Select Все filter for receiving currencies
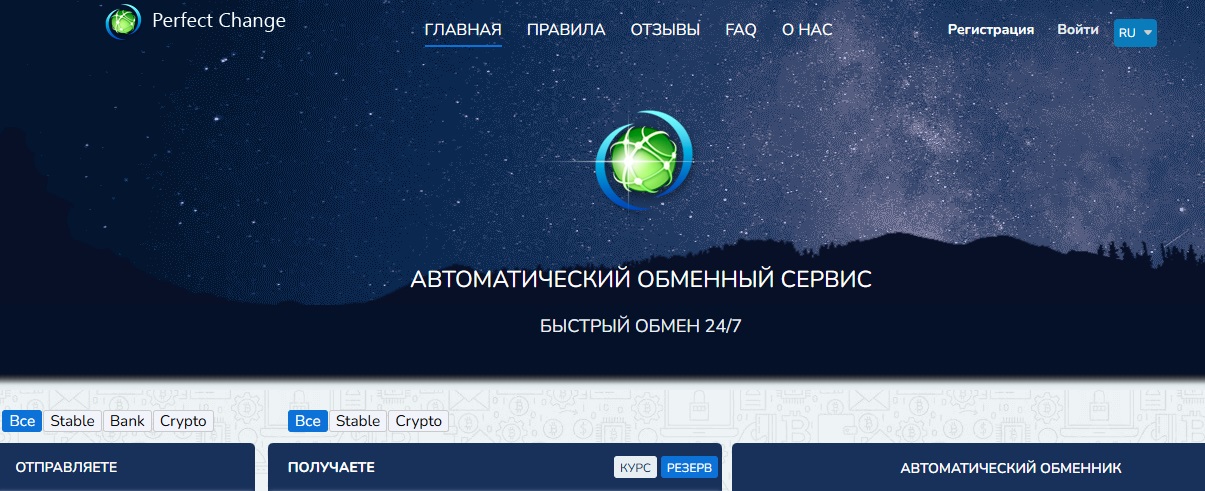The width and height of the screenshot is (1205, 491). [308, 421]
